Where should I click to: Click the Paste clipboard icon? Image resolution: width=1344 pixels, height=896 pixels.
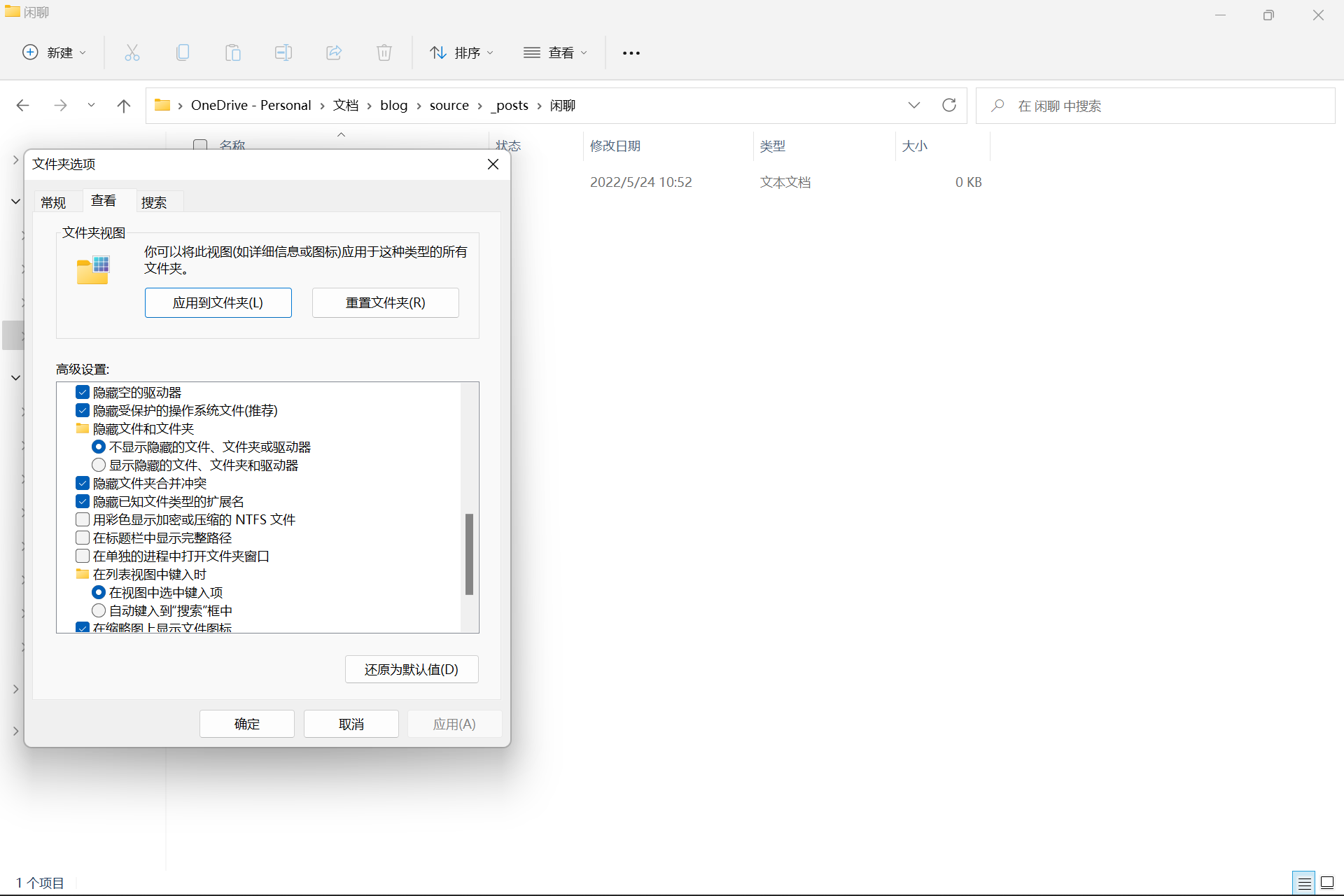pos(233,52)
